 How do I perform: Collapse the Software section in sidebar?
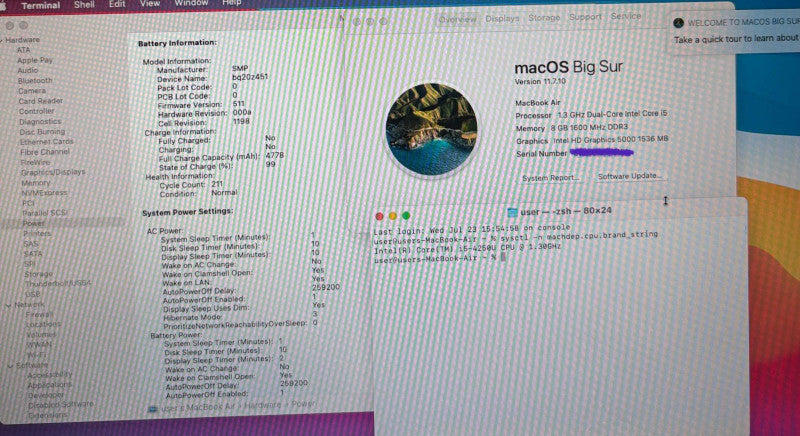click(x=10, y=366)
